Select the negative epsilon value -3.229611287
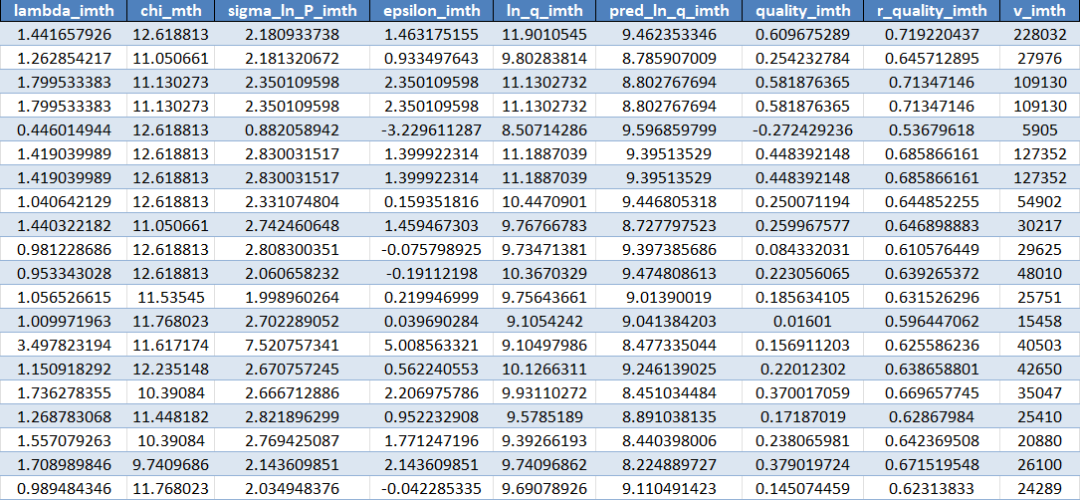The width and height of the screenshot is (1080, 500). click(430, 129)
